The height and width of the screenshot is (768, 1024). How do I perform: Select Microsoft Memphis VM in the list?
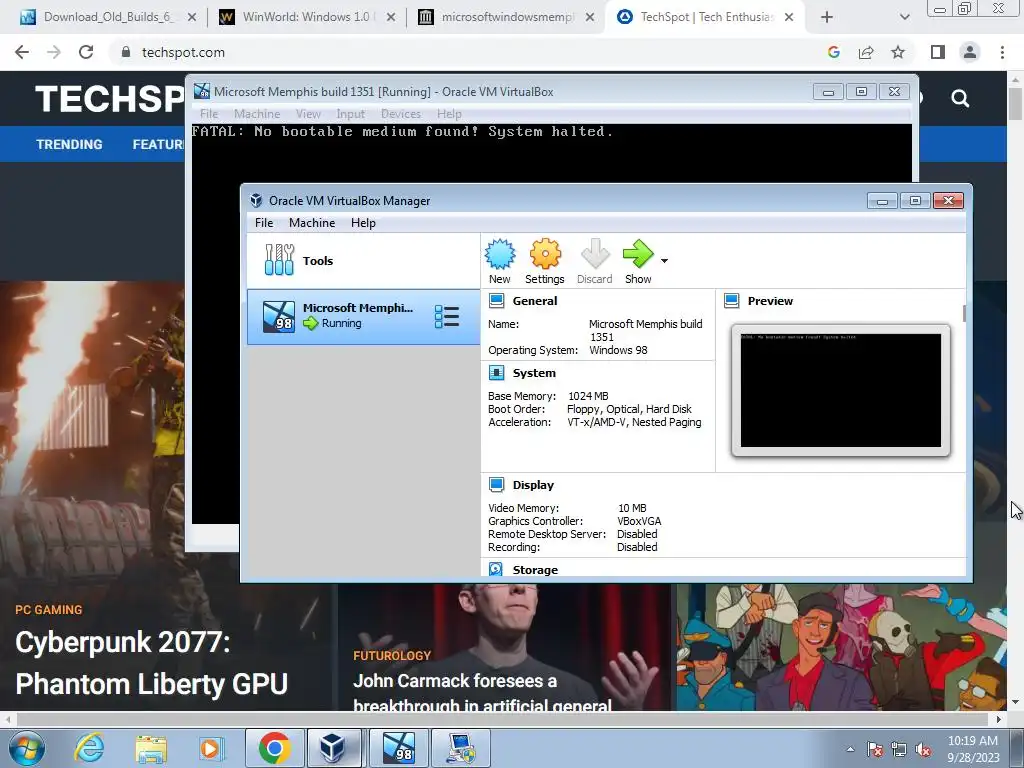tap(363, 316)
